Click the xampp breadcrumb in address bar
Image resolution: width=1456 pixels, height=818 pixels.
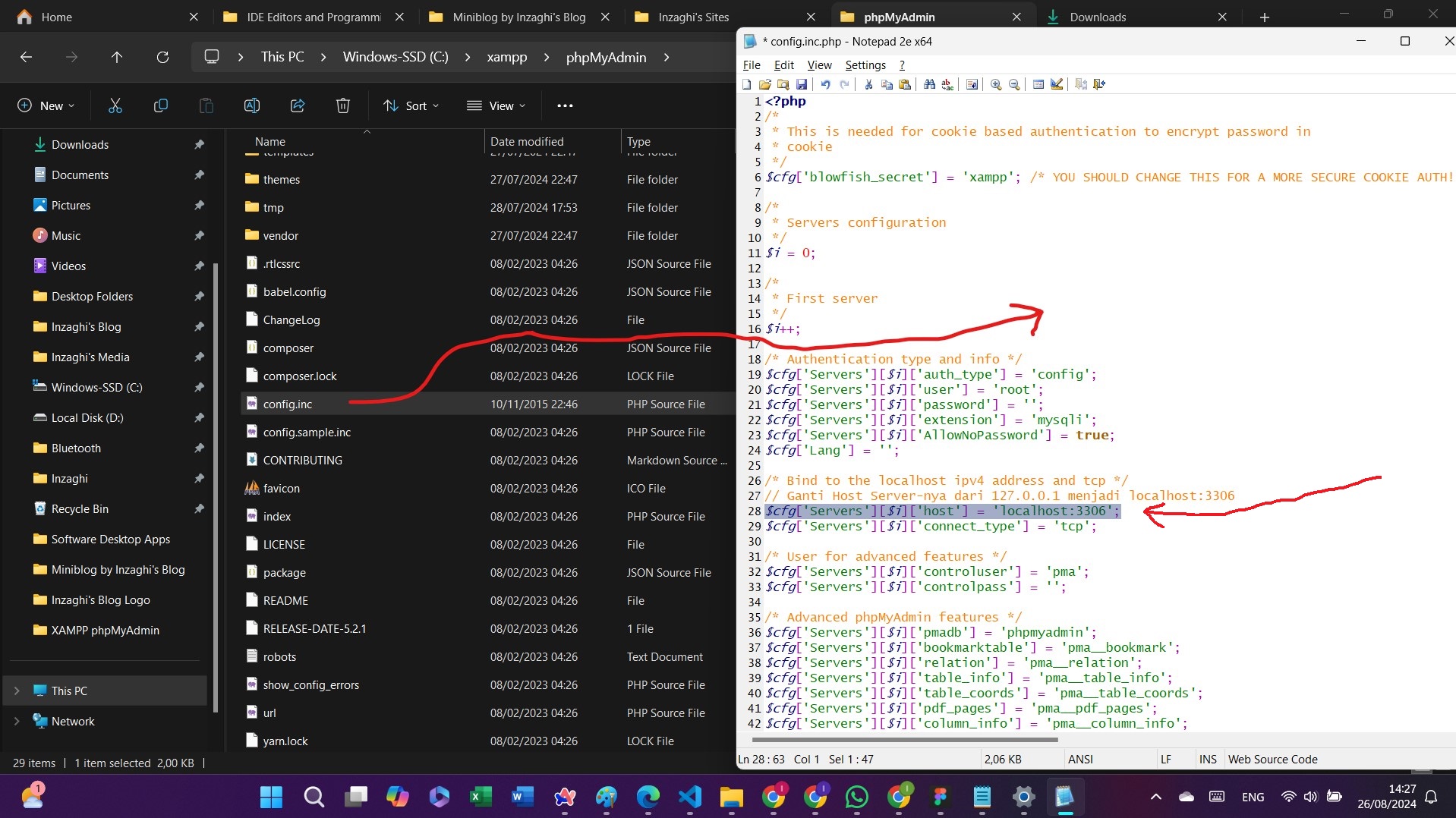(506, 57)
